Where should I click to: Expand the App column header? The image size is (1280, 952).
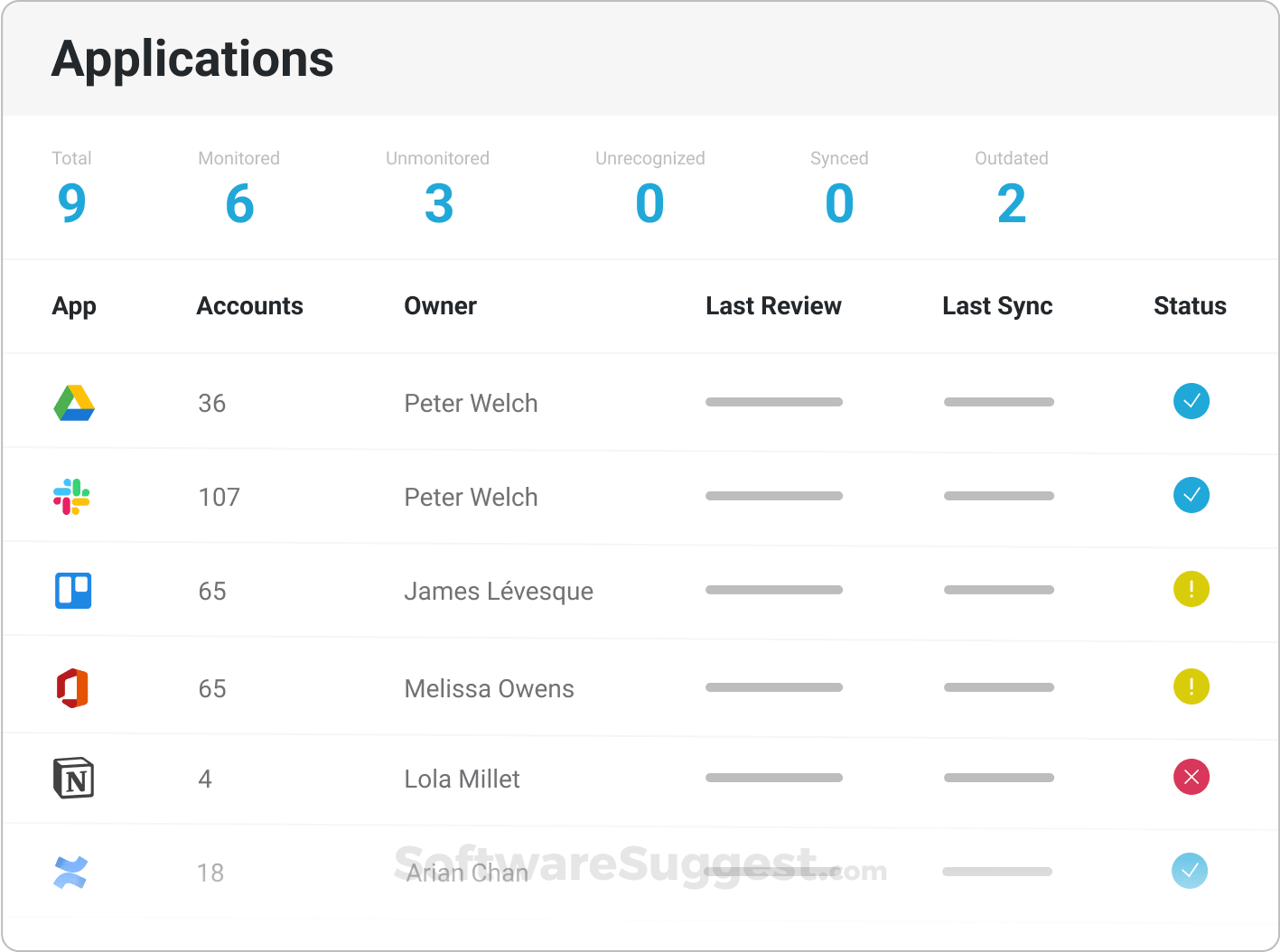tap(74, 306)
